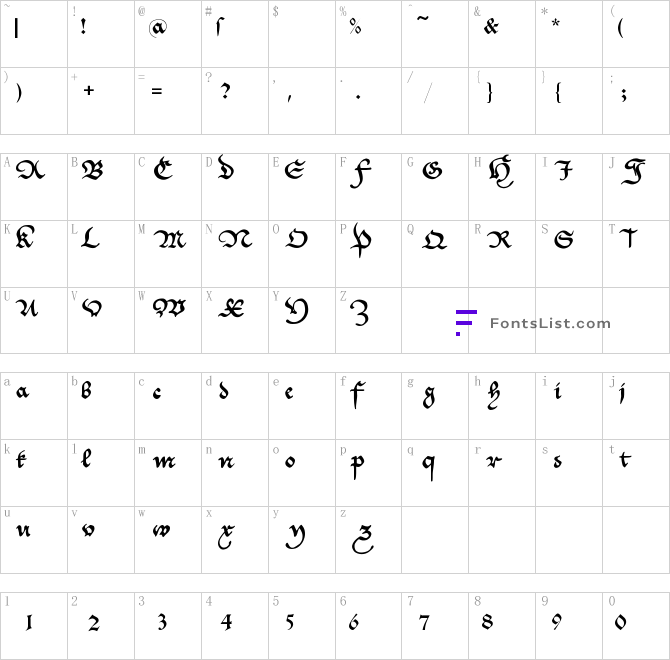Click the ampersand glyph cell
This screenshot has width=670, height=660.
click(502, 34)
